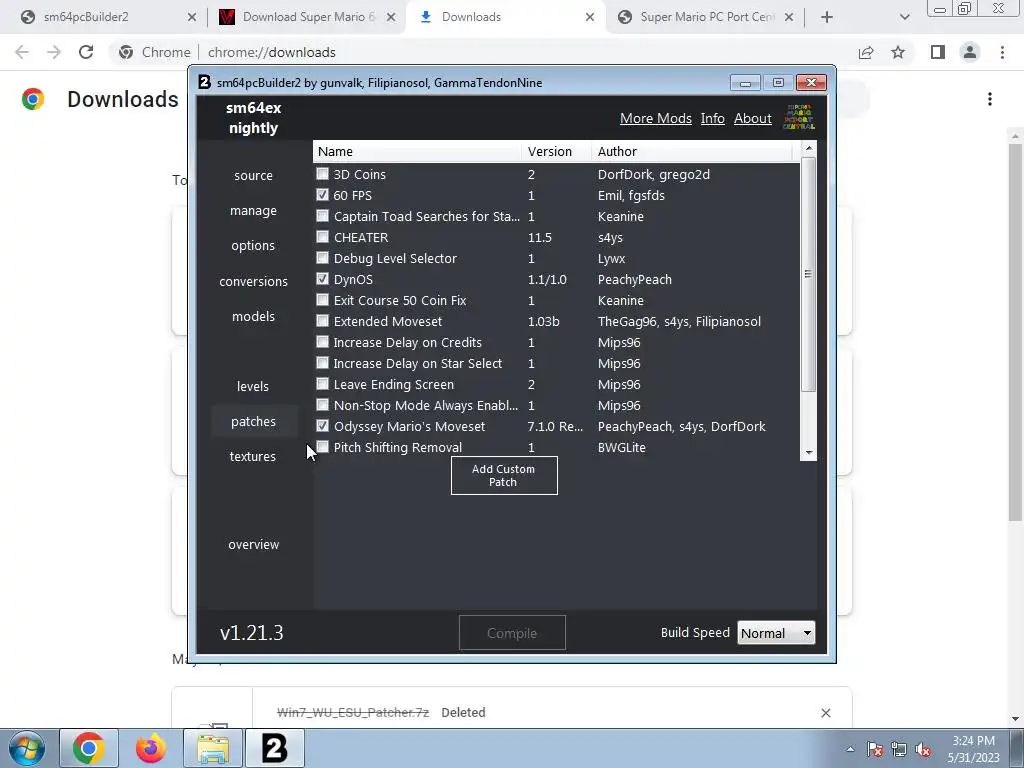This screenshot has width=1024, height=768.
Task: Open the Build Speed dropdown
Action: (776, 633)
